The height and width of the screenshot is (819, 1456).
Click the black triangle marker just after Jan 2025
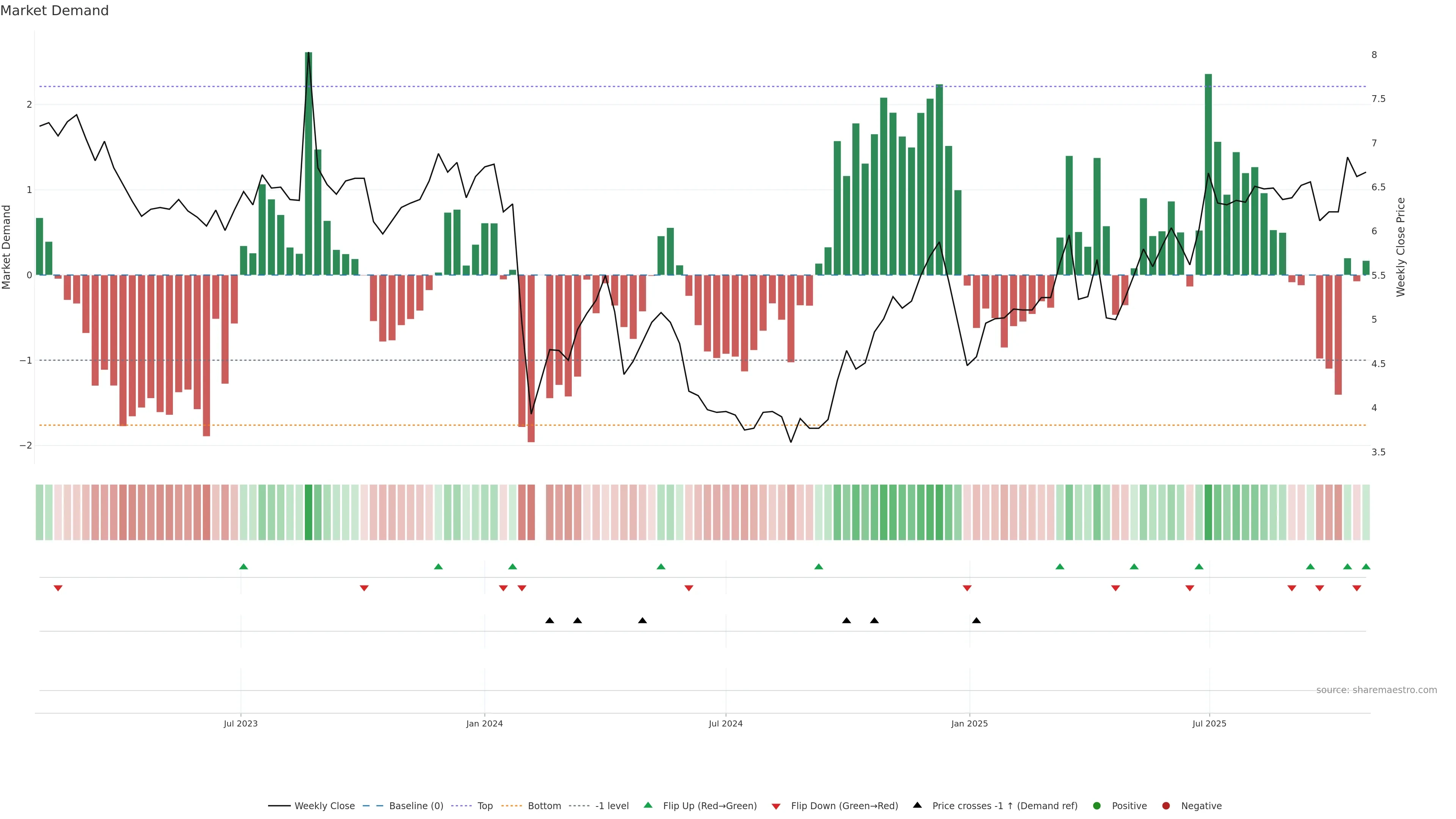click(x=976, y=621)
